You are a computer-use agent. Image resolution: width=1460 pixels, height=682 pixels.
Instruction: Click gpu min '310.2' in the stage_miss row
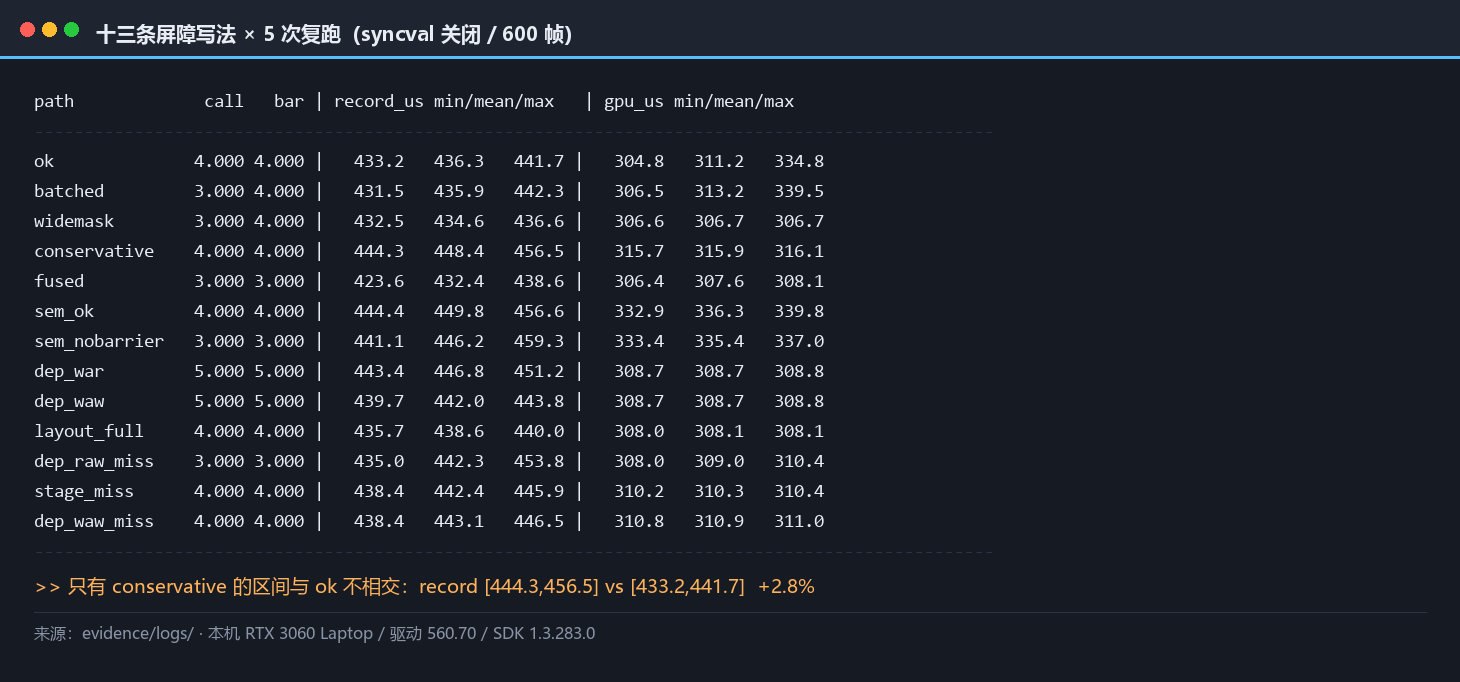[x=639, y=491]
